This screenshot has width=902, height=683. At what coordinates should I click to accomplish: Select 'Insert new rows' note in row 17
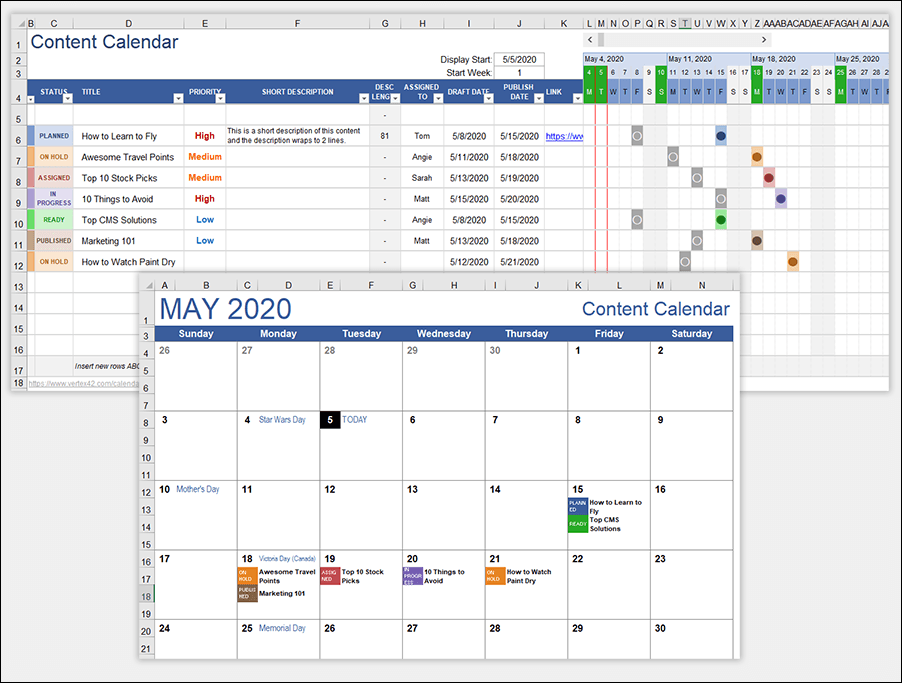click(107, 366)
